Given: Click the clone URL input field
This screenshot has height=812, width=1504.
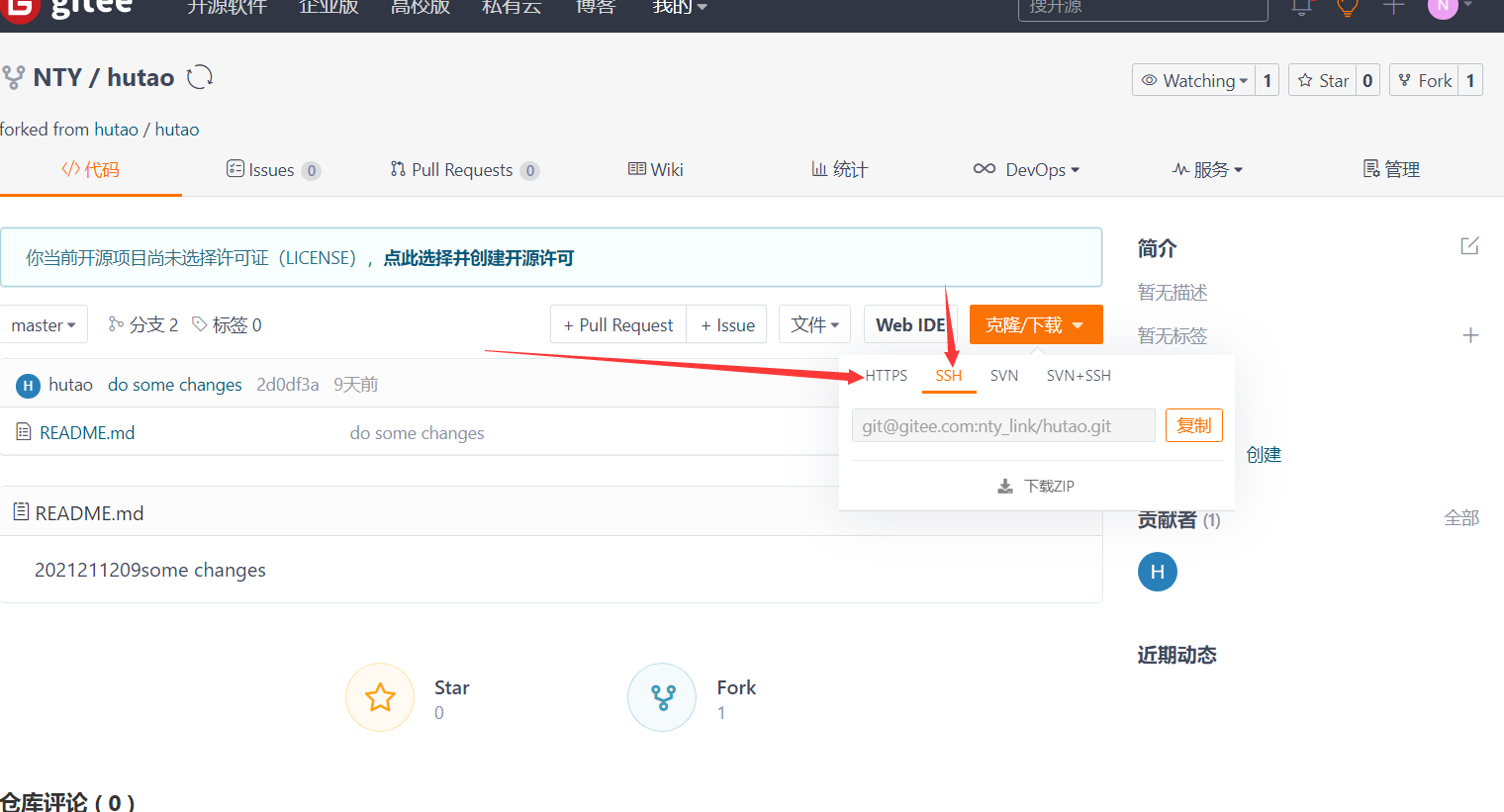Looking at the screenshot, I should pyautogui.click(x=1003, y=425).
